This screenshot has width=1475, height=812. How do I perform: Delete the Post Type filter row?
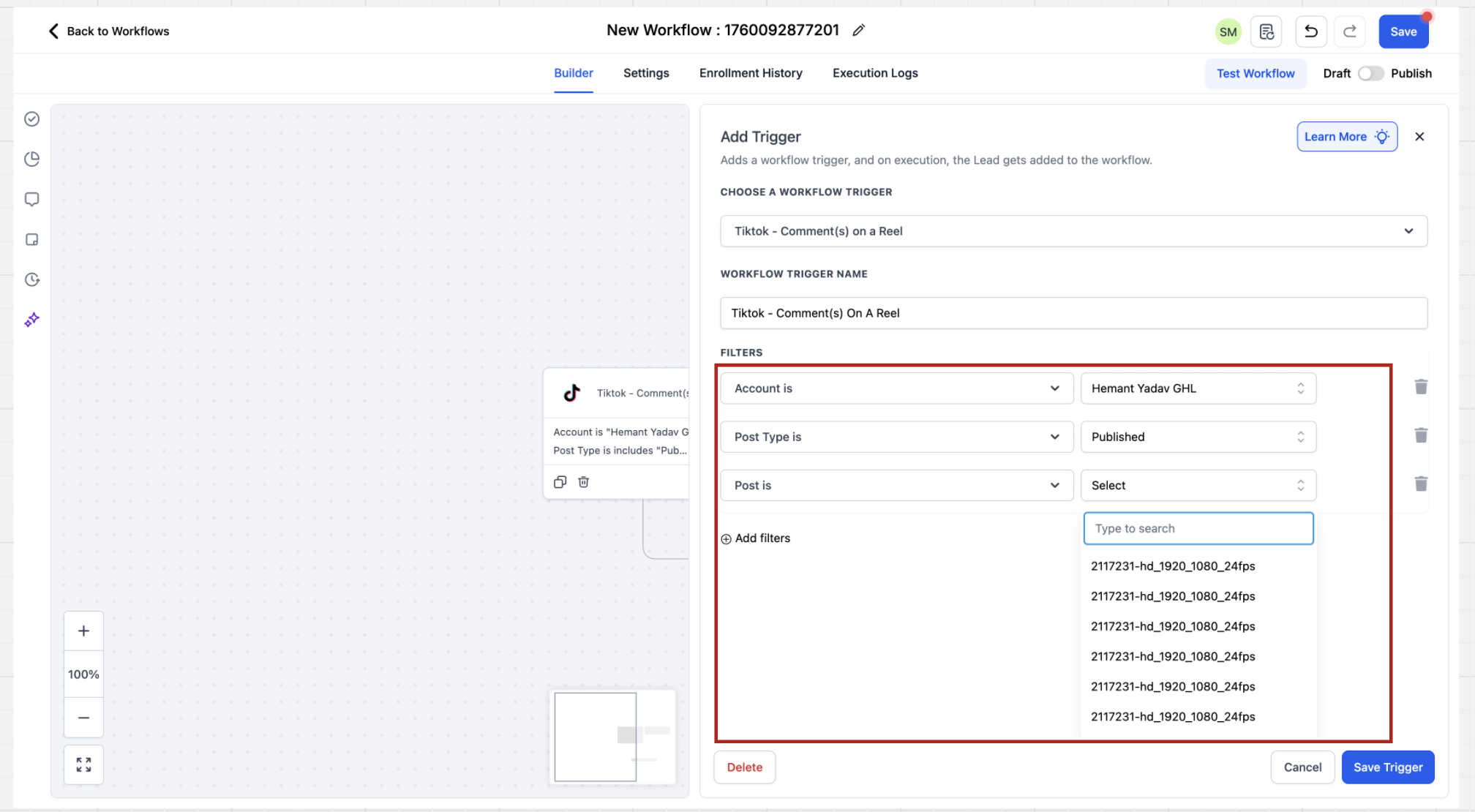pos(1420,435)
